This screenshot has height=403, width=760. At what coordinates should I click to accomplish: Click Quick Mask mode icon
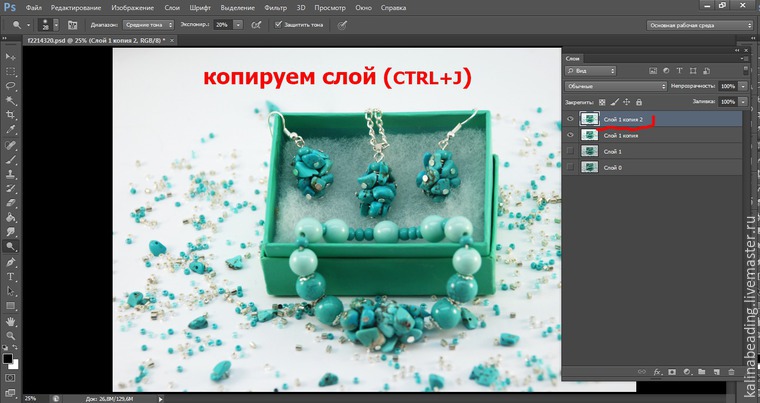10,378
